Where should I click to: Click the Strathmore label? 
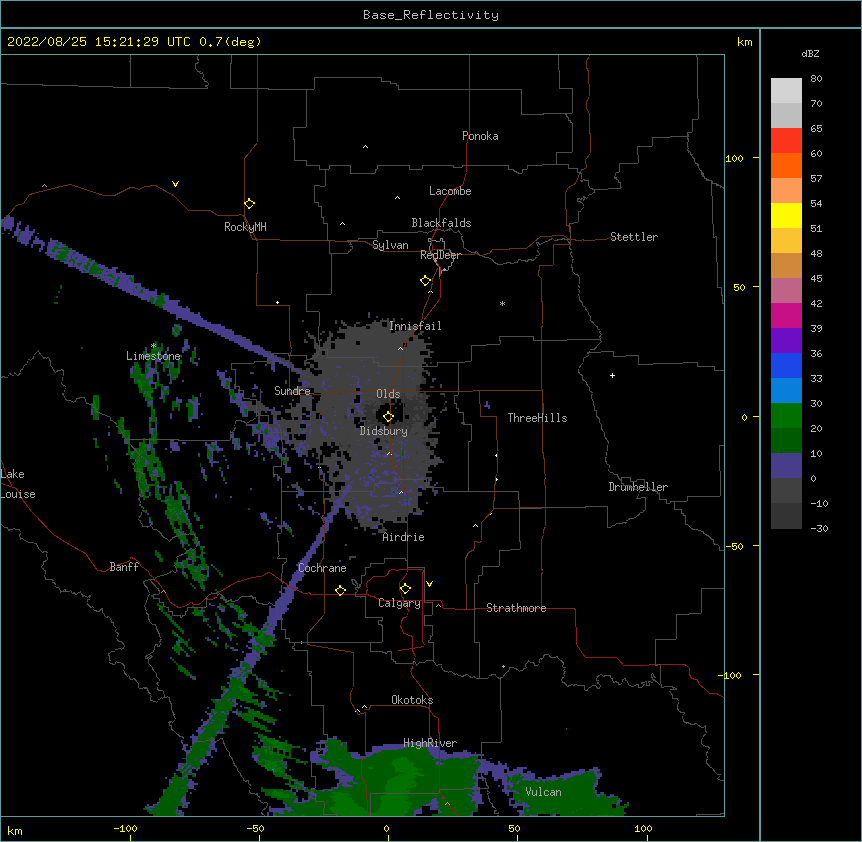point(516,608)
